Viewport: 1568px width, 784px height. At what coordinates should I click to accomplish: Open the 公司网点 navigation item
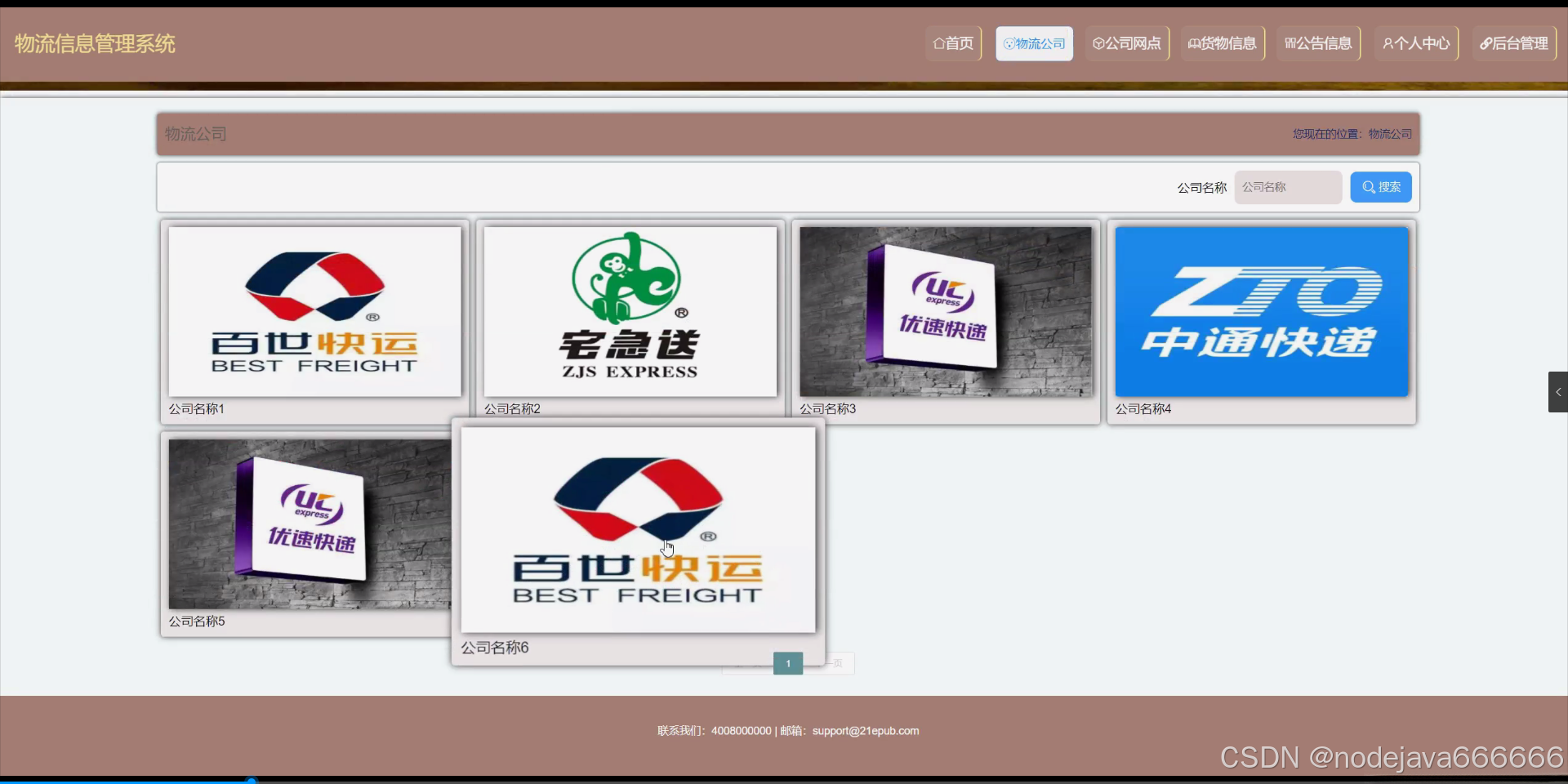[x=1127, y=43]
